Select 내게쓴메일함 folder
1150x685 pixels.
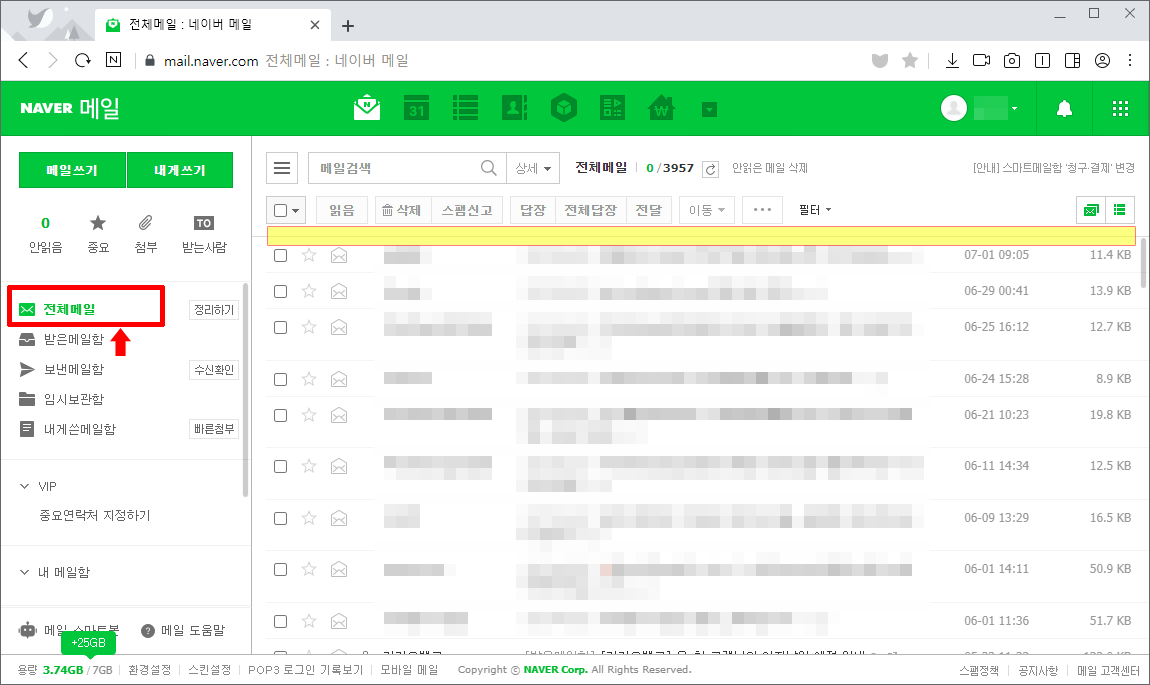pos(79,429)
